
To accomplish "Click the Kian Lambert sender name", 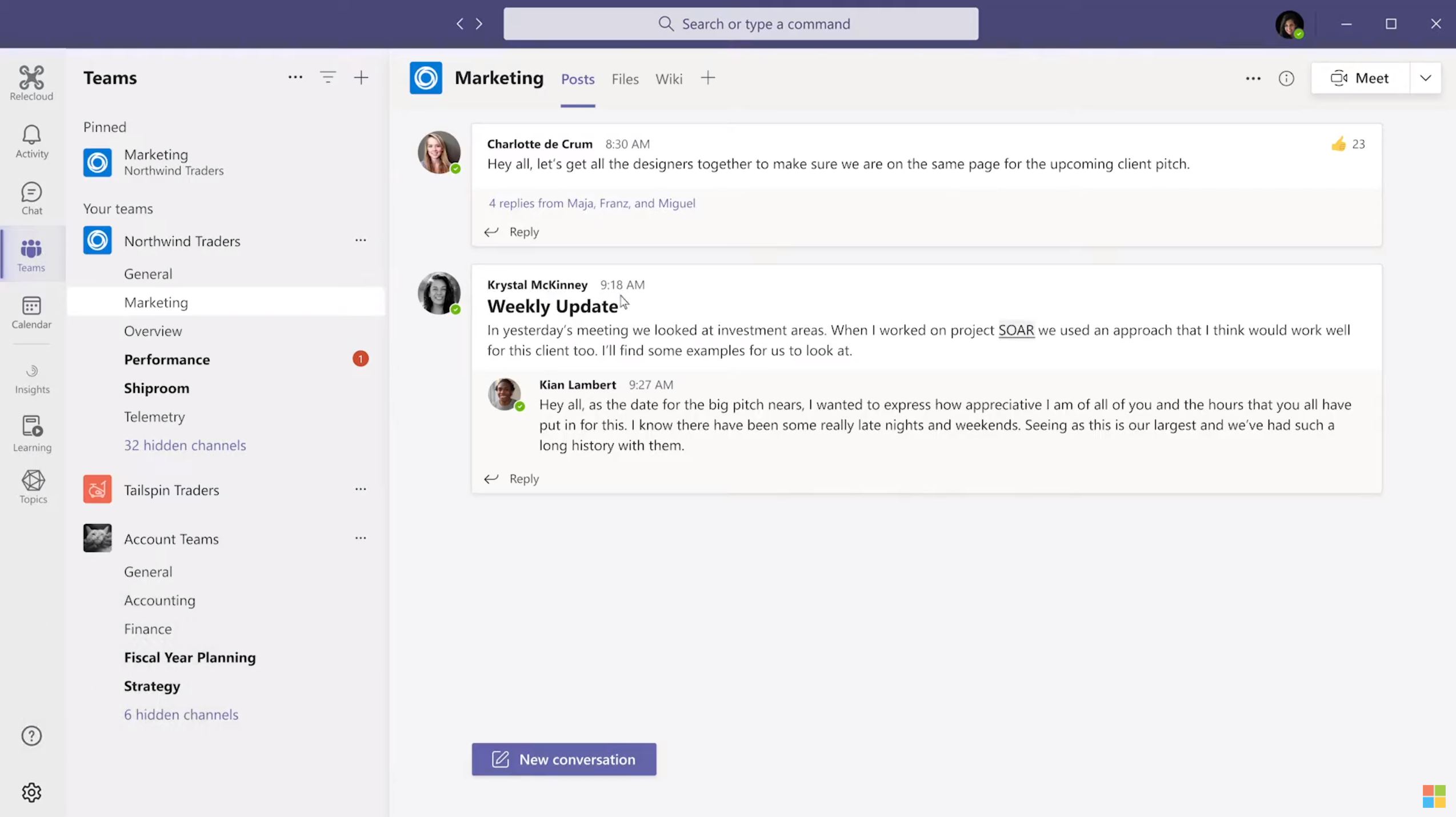I will coord(577,385).
